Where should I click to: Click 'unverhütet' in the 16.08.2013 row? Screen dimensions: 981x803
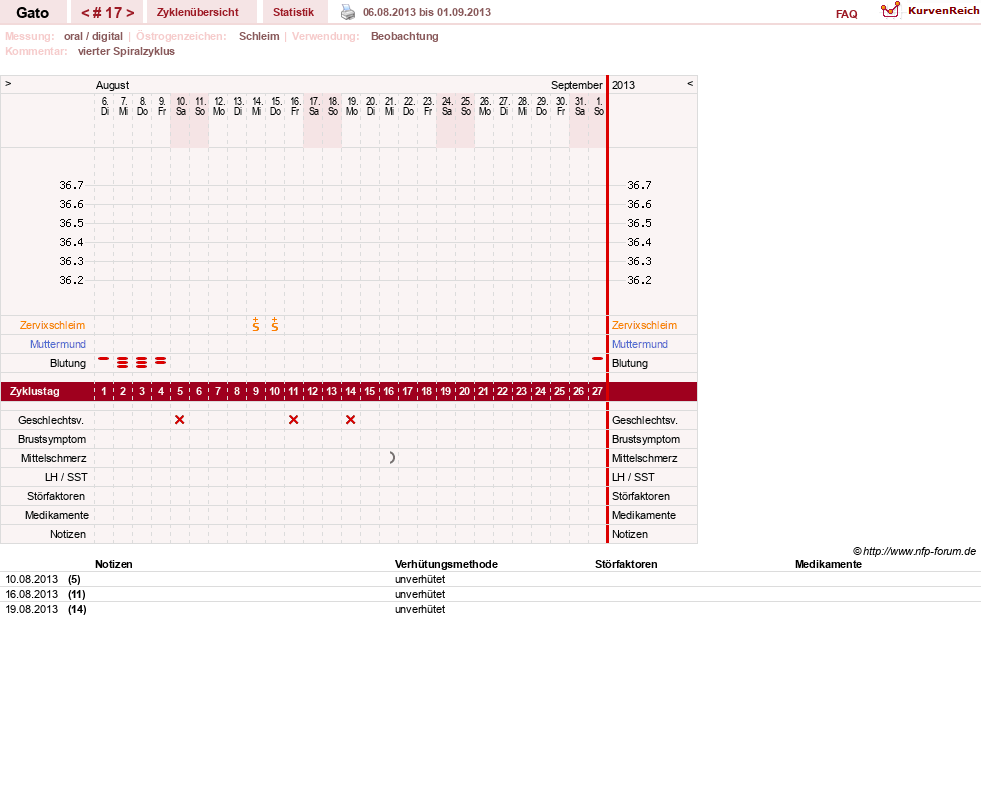tap(420, 594)
